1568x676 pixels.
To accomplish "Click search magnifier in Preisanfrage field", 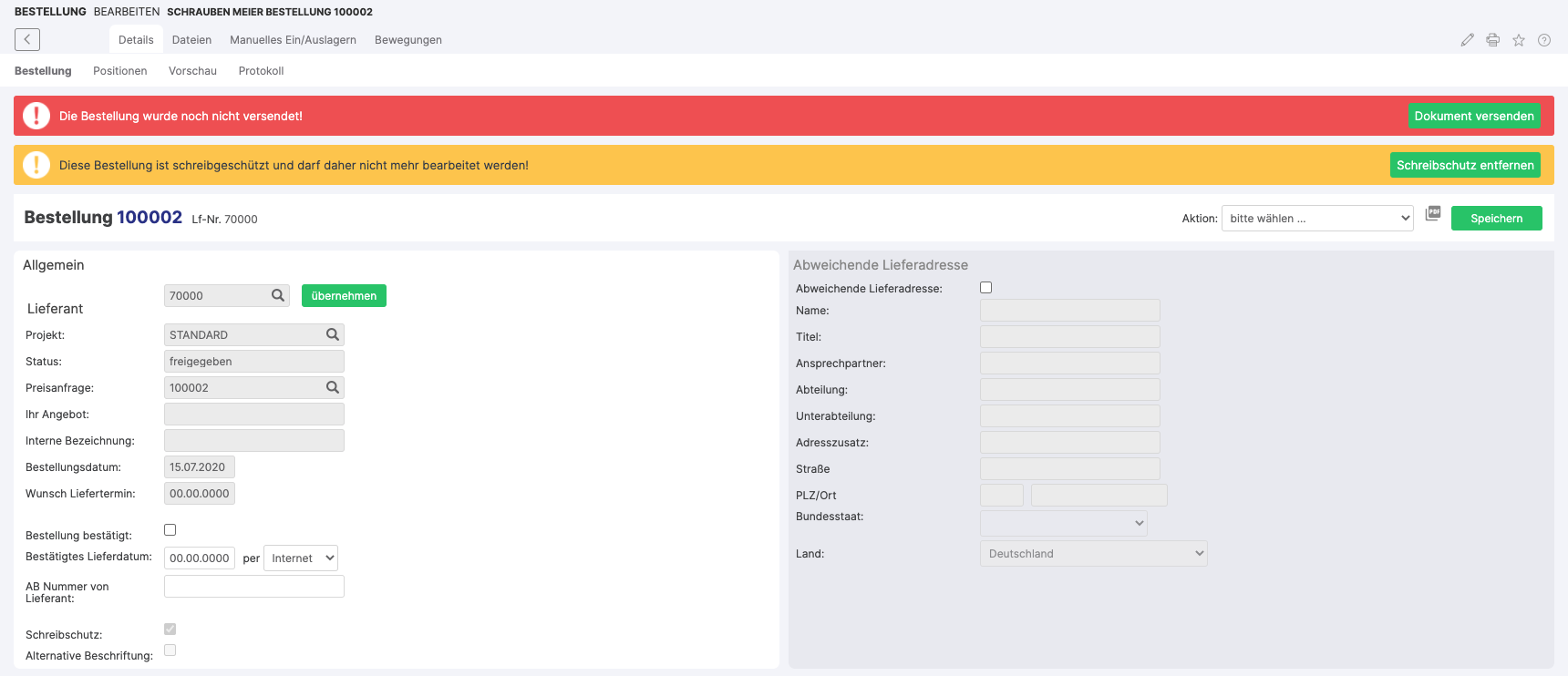I will [x=333, y=387].
